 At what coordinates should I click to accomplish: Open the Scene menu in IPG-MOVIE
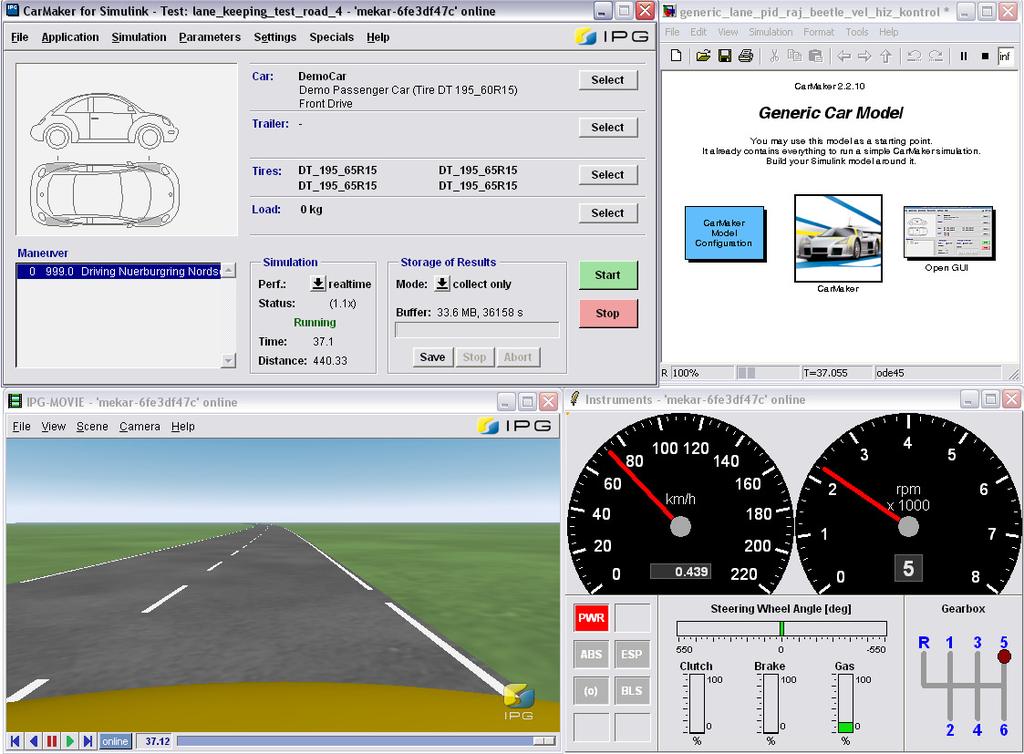(92, 426)
